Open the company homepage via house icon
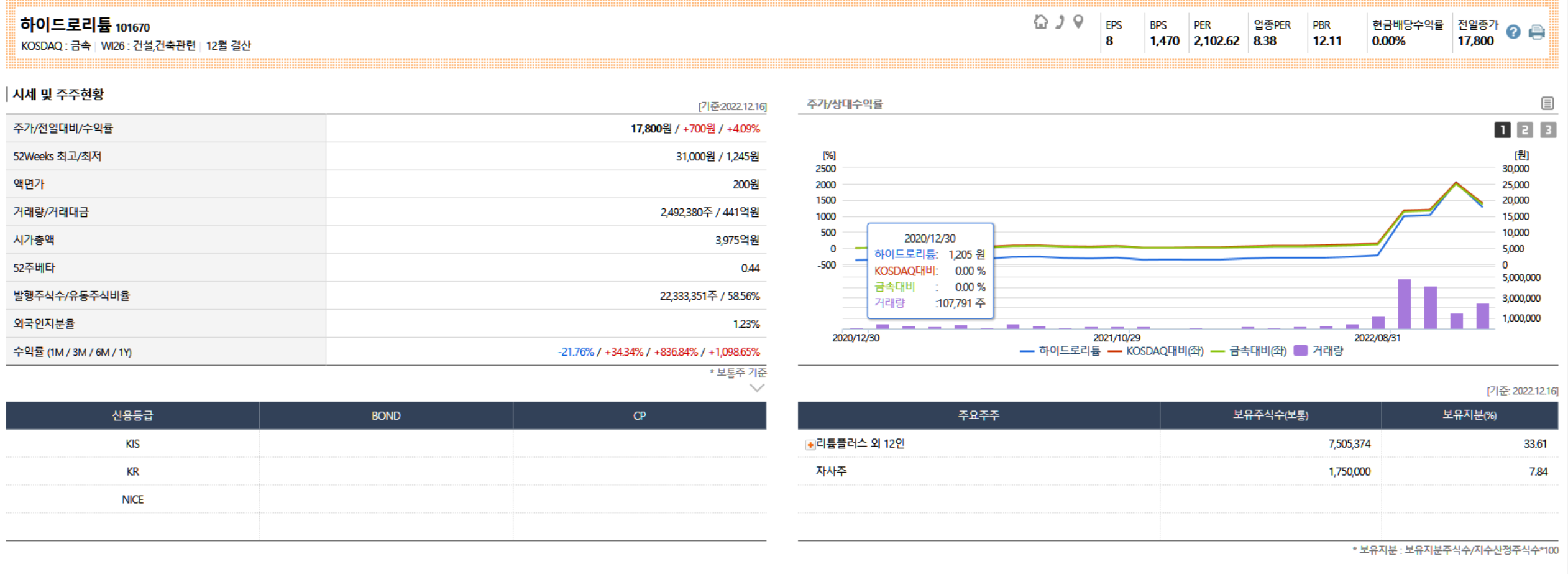Viewport: 1568px width, 574px height. [x=1040, y=22]
